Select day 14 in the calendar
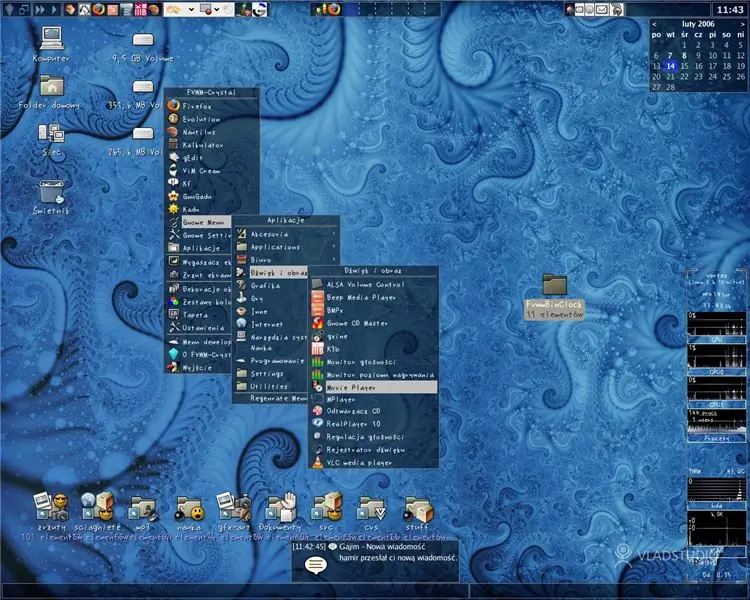 pyautogui.click(x=670, y=66)
